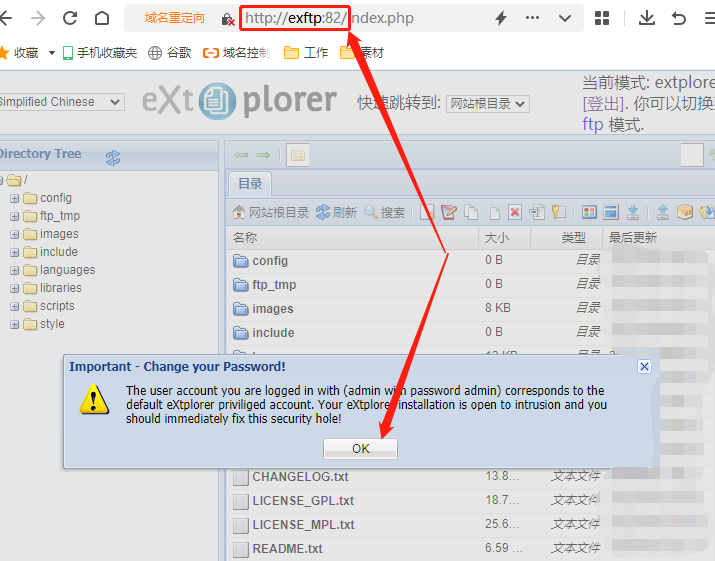Open the 收藏 favorites star
This screenshot has width=715, height=561.
[x=4, y=53]
